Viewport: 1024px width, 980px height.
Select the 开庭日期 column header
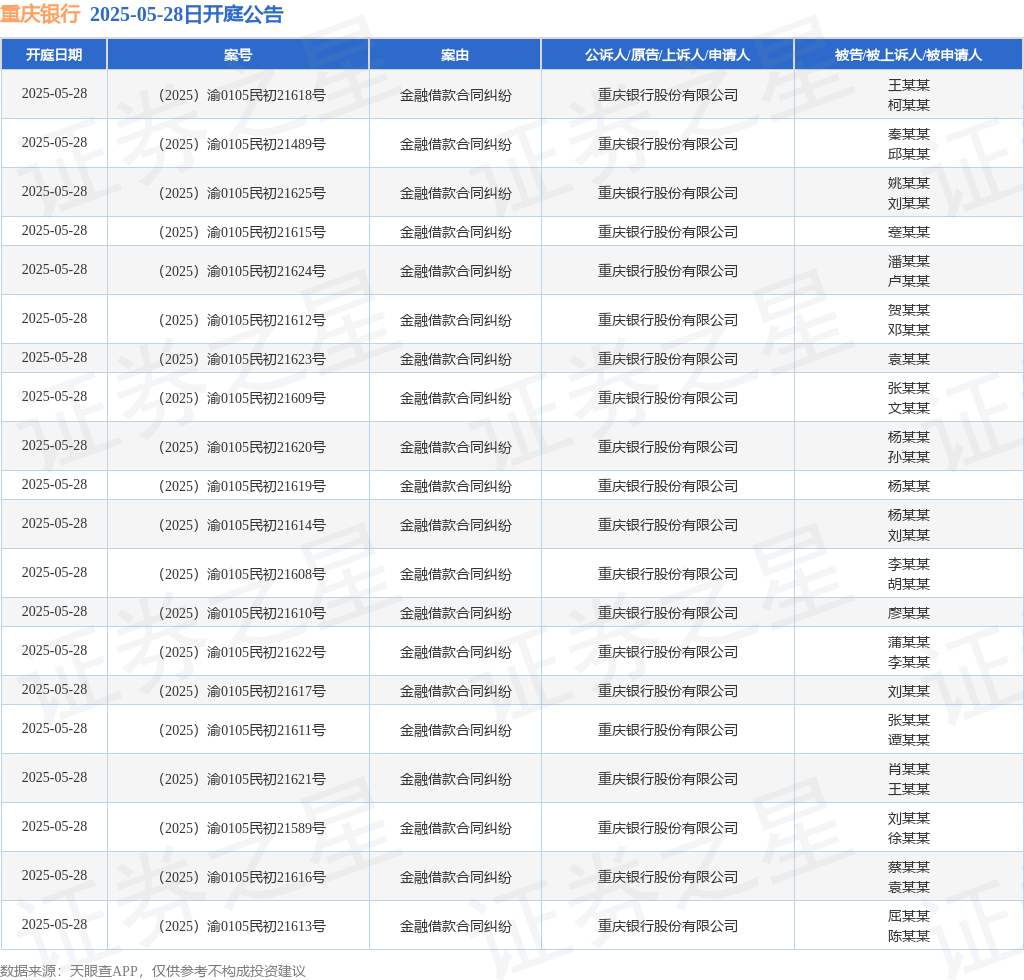click(54, 55)
